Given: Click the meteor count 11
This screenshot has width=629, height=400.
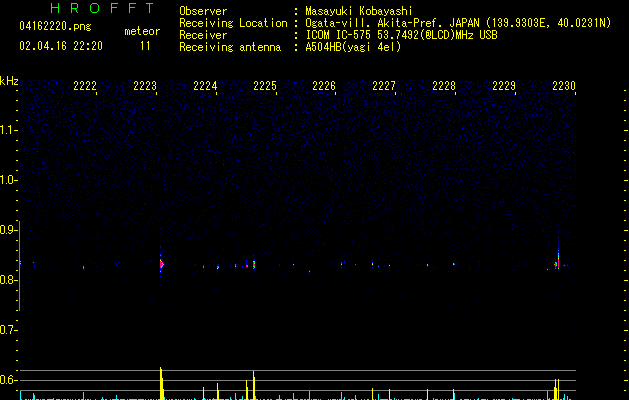Looking at the screenshot, I should click(145, 46).
